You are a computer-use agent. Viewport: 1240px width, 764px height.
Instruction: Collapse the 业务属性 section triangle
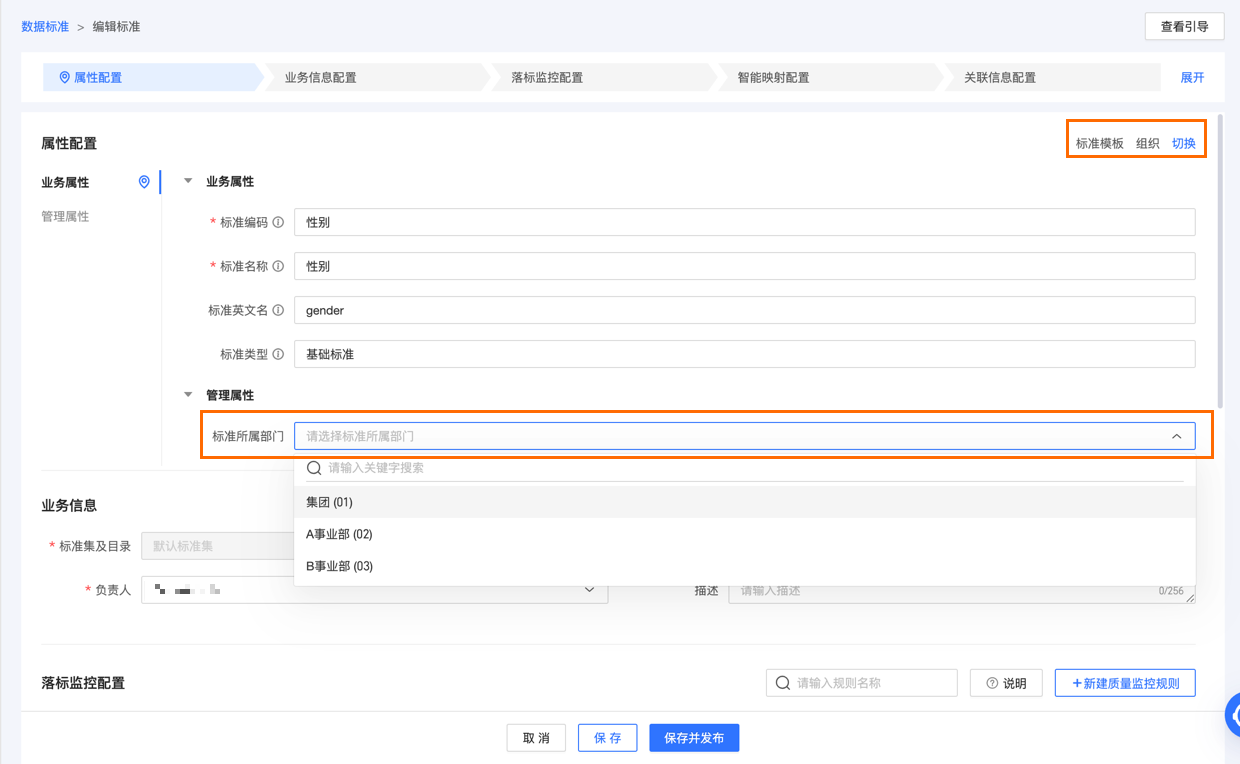point(188,181)
